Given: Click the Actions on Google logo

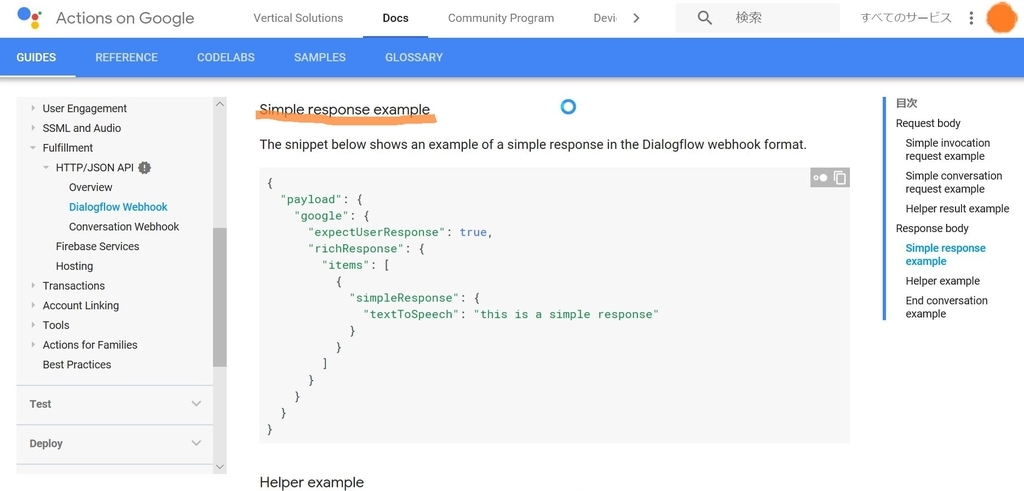Looking at the screenshot, I should pyautogui.click(x=29, y=18).
